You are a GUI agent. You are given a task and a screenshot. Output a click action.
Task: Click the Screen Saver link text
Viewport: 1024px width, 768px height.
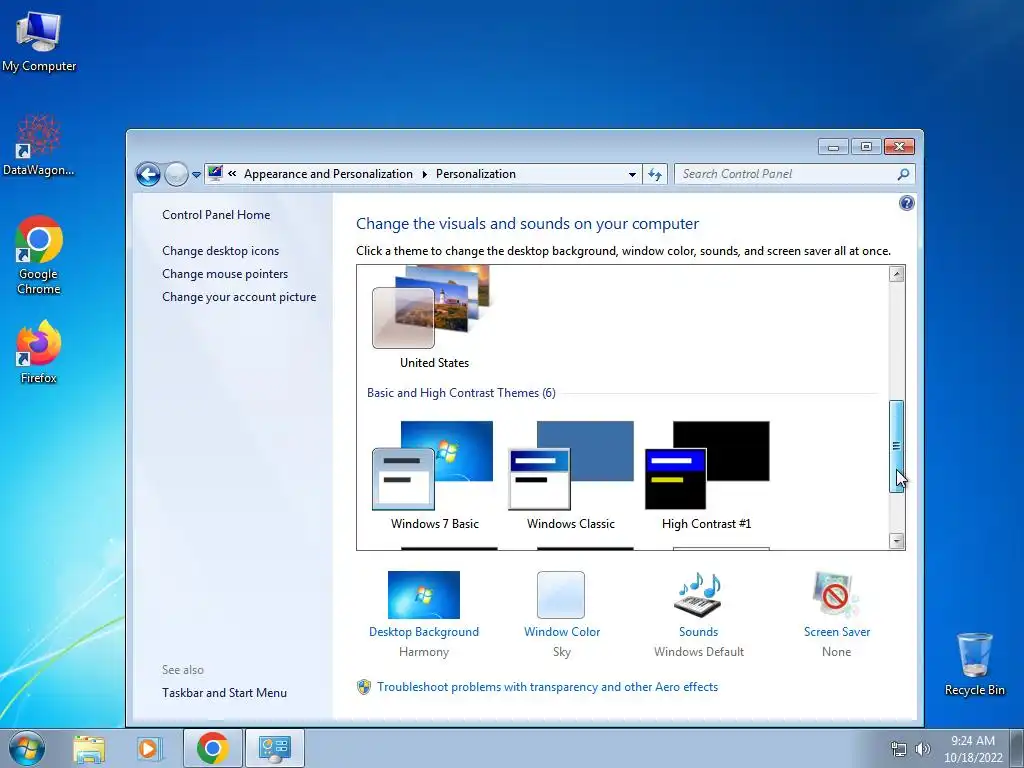[x=837, y=632]
